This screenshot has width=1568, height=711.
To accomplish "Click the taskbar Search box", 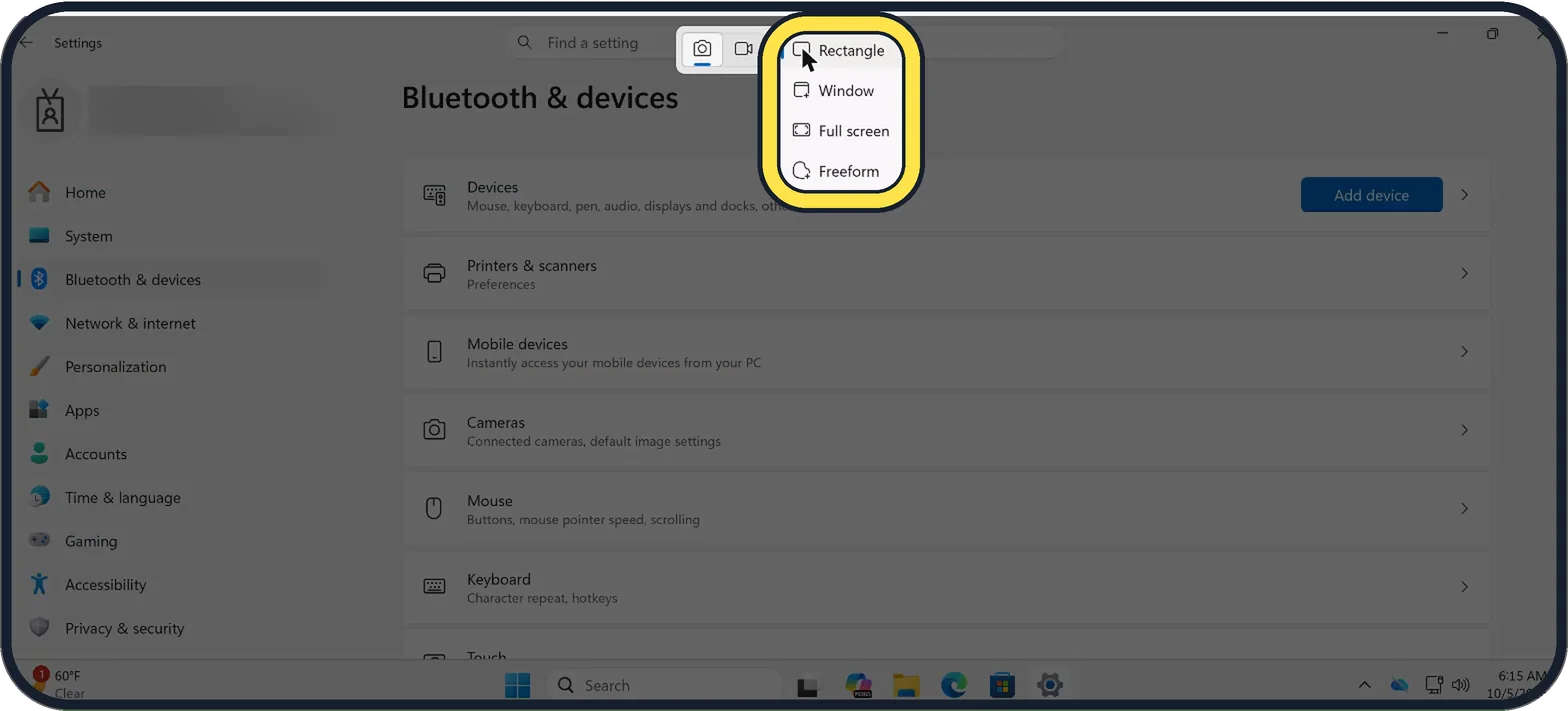I will click(x=664, y=686).
